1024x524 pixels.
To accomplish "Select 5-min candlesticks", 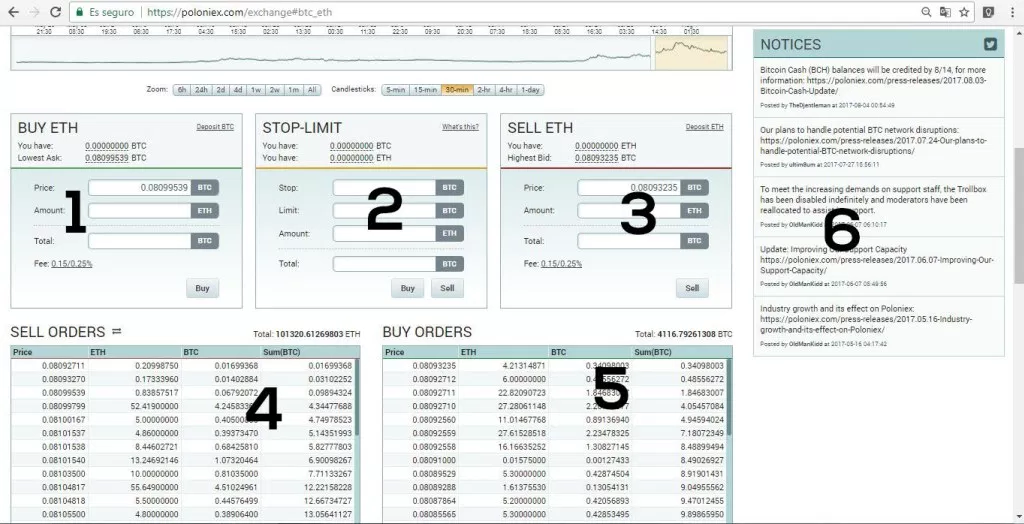I will point(395,90).
